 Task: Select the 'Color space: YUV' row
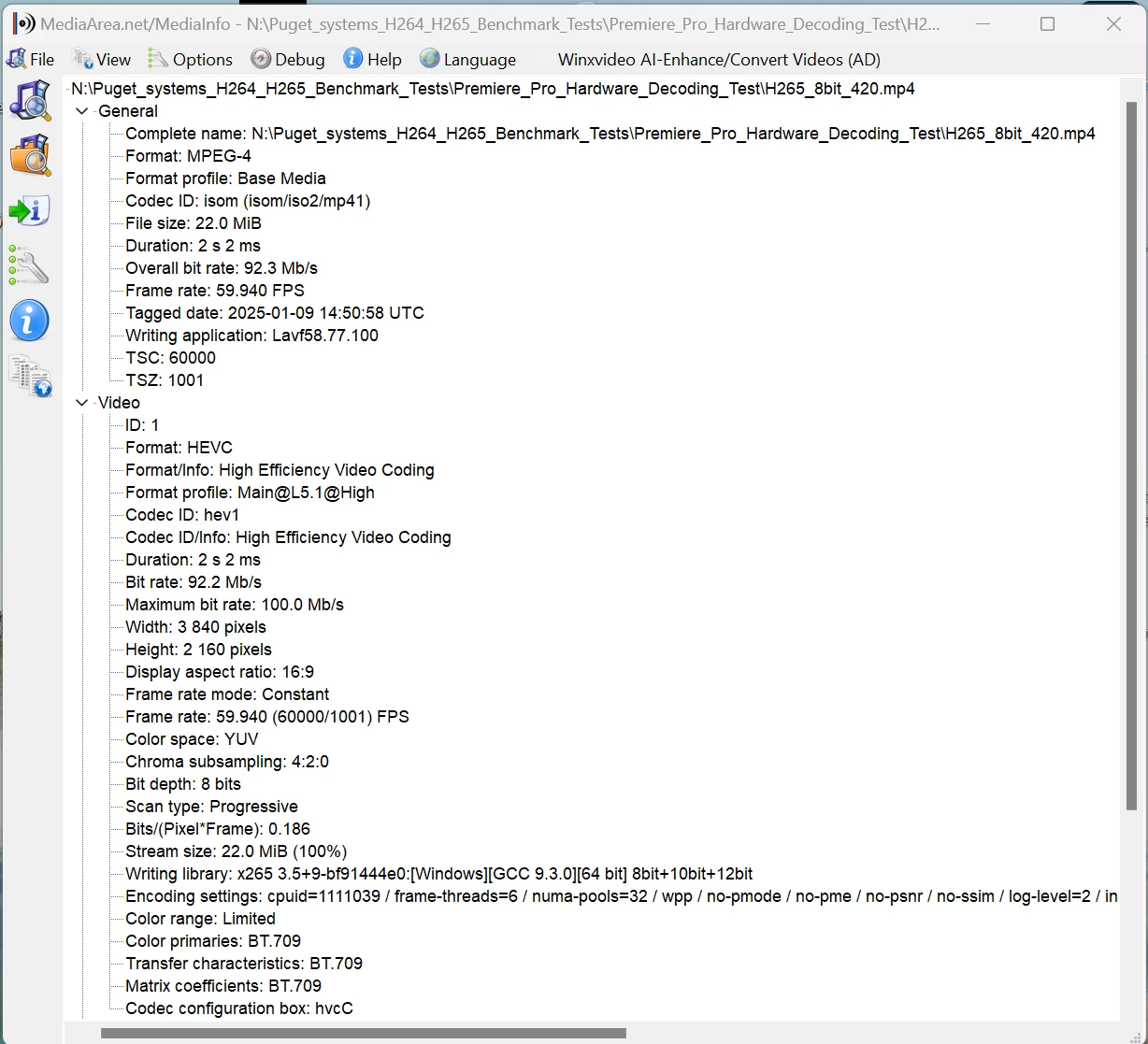pos(192,739)
